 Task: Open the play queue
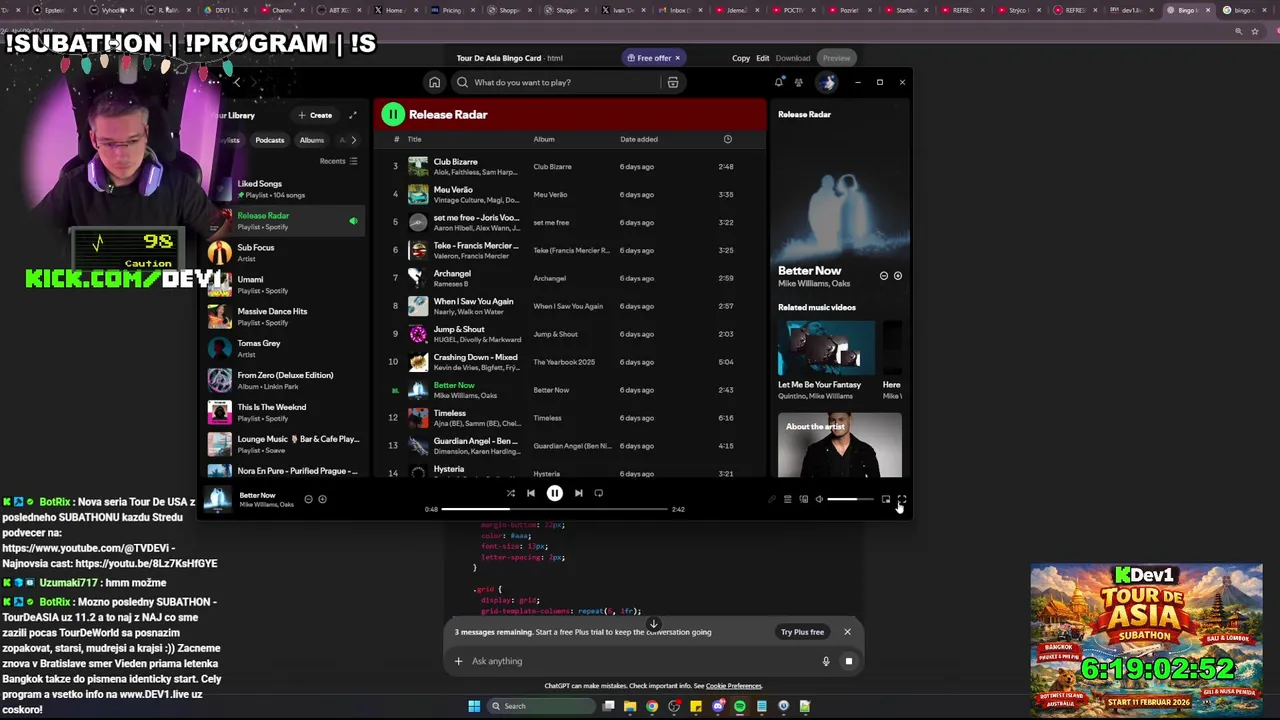787,499
